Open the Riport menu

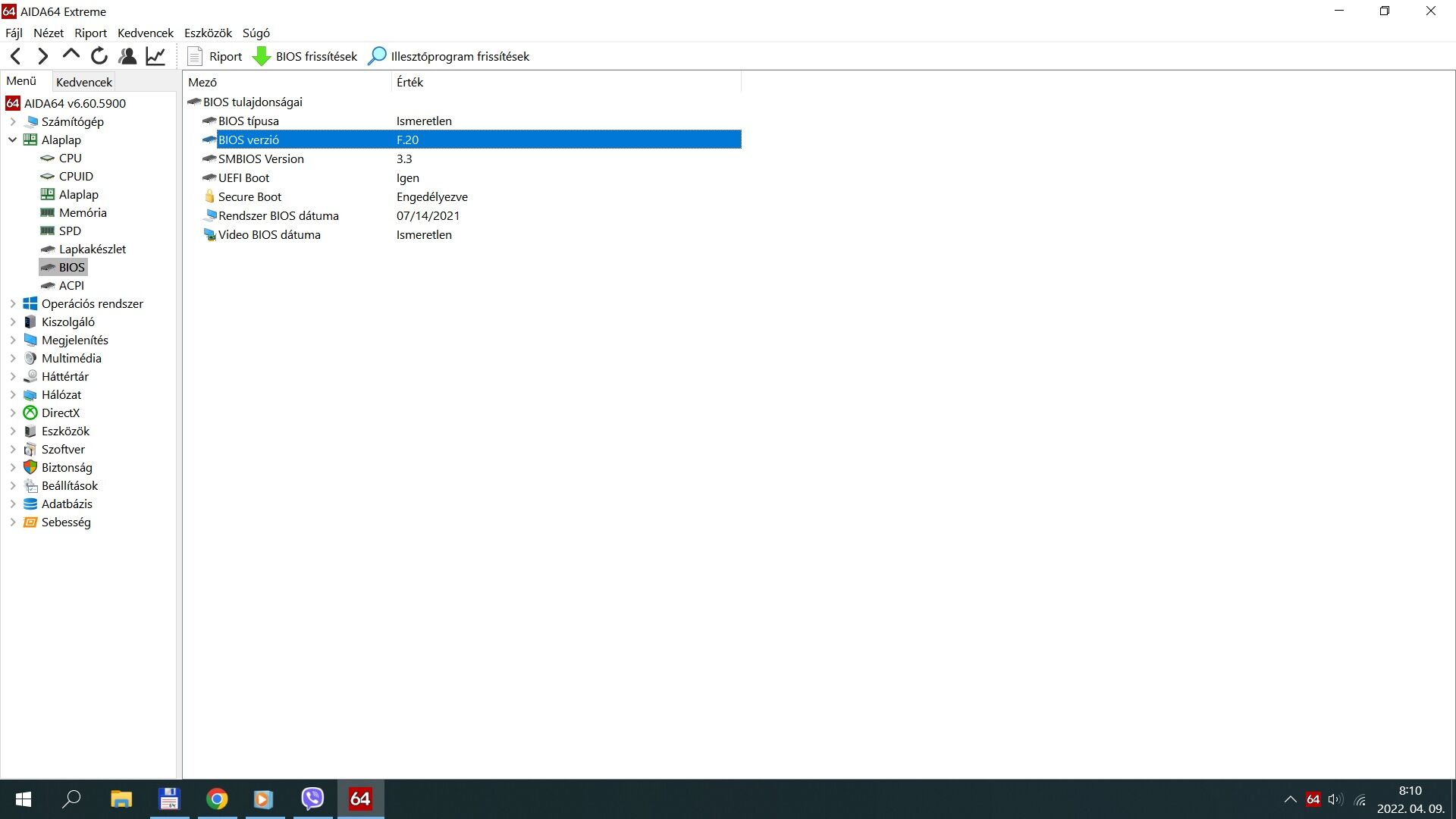(x=91, y=33)
